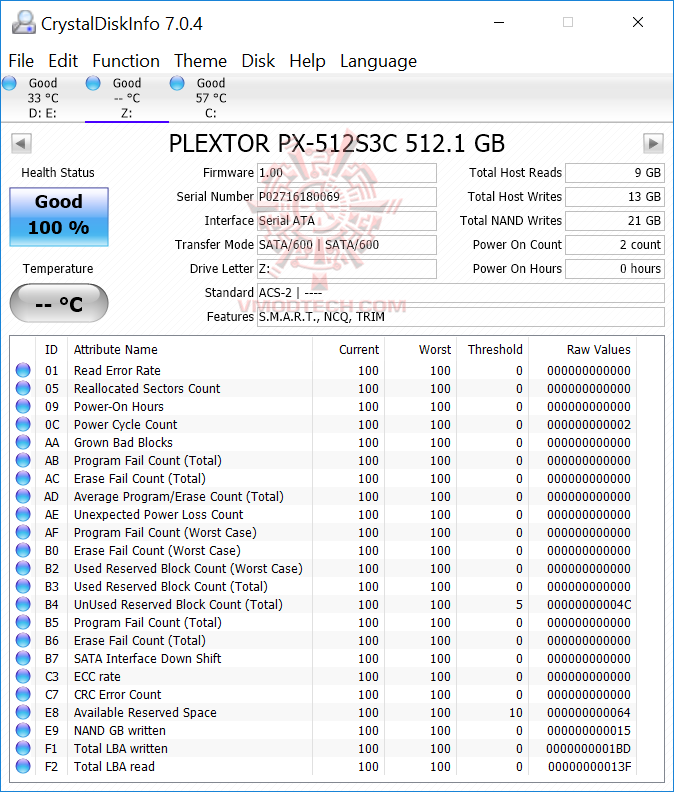
Task: Click raw value 000000000064
Action: point(589,713)
